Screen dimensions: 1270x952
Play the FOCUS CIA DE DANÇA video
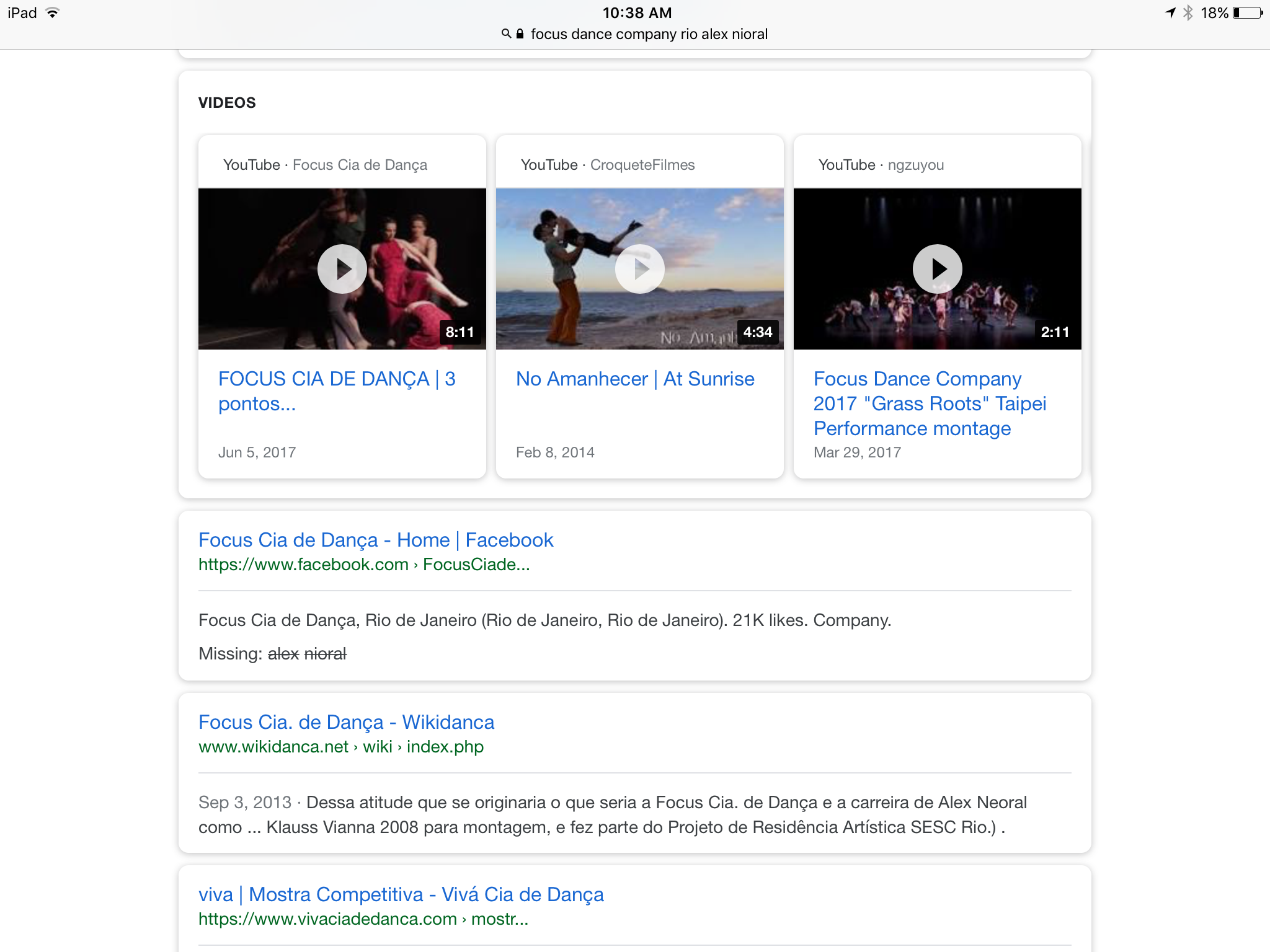[x=342, y=269]
